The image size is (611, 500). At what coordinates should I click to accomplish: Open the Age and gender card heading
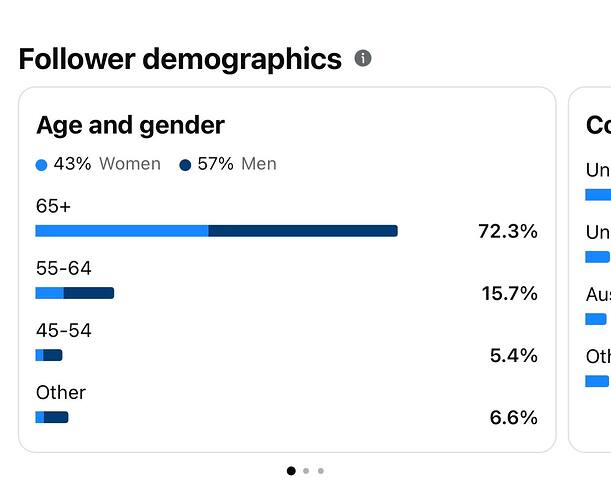(x=131, y=125)
